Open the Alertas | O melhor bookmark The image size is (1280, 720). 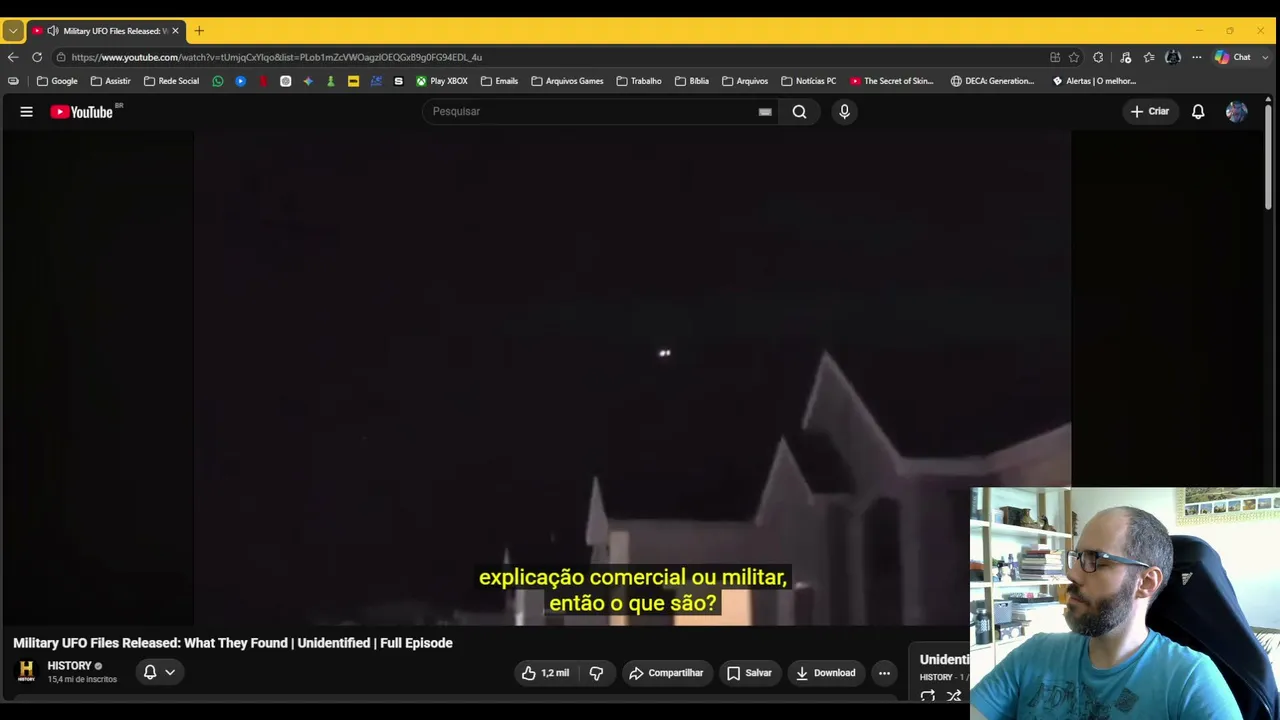point(1094,81)
